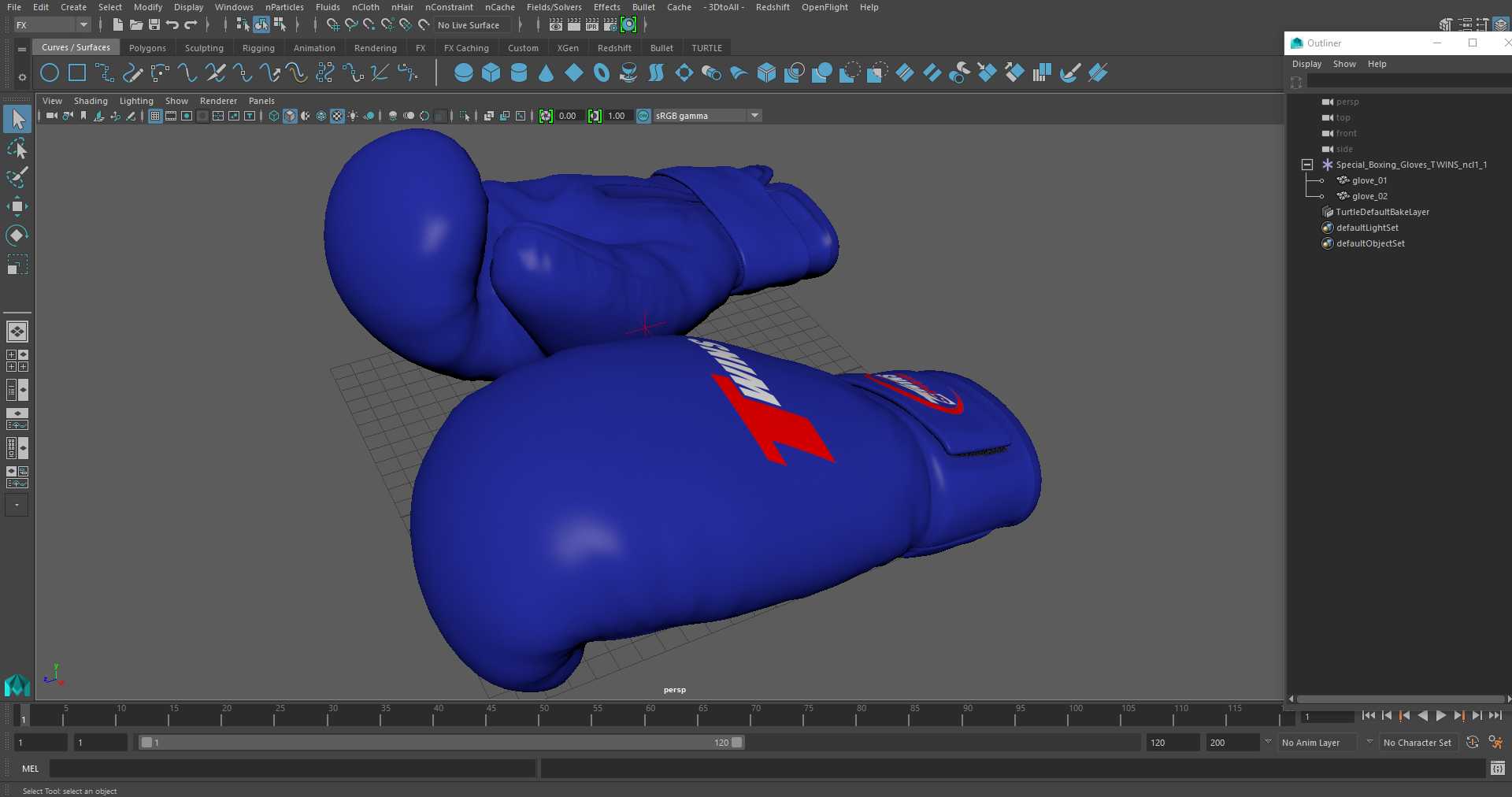Toggle wireframe display in viewport
The height and width of the screenshot is (797, 1512).
click(x=274, y=116)
